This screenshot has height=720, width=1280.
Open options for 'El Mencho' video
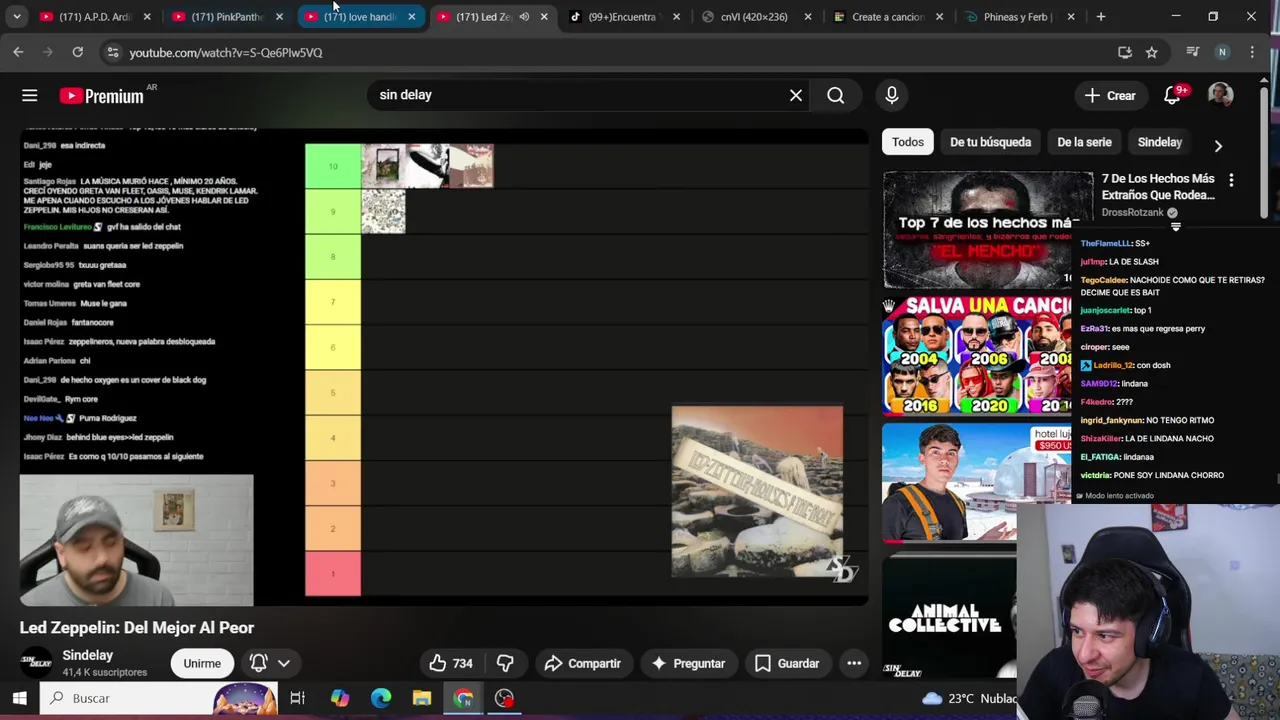1231,180
